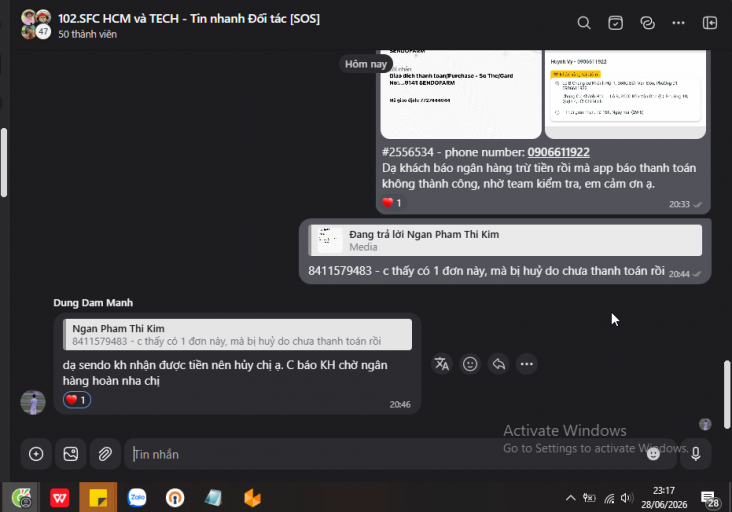Open the volume speaker tray icon
The height and width of the screenshot is (512, 732).
coord(626,498)
